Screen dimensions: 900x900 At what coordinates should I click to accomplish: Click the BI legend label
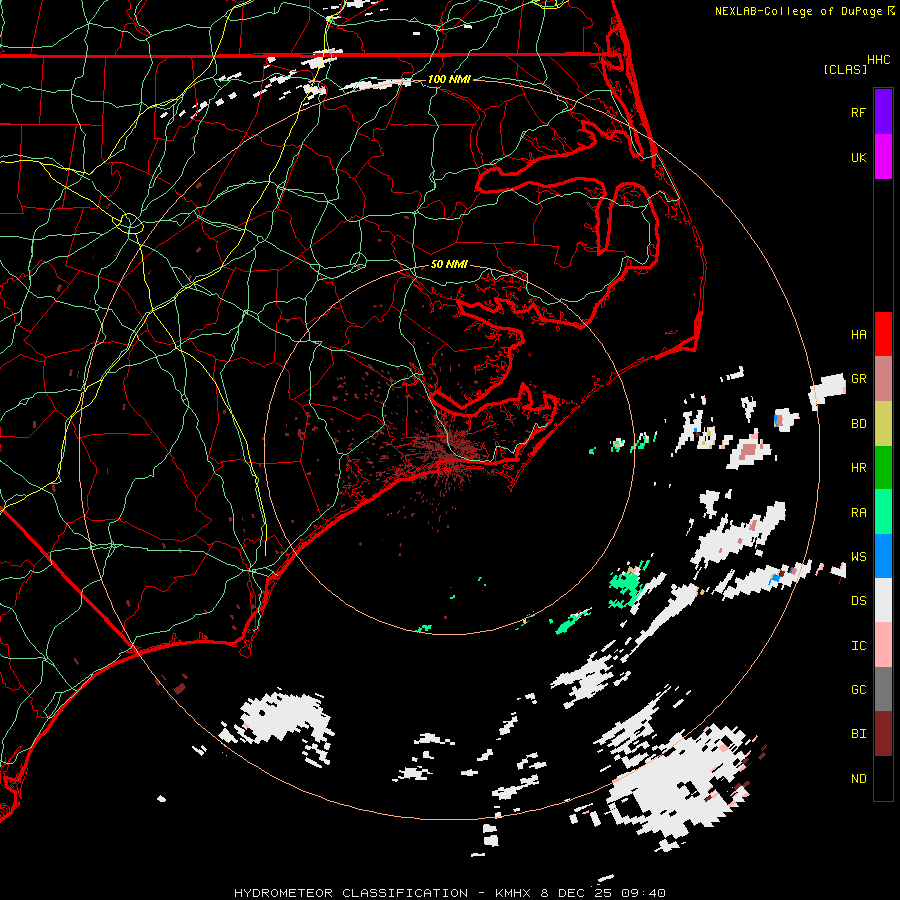click(x=859, y=734)
